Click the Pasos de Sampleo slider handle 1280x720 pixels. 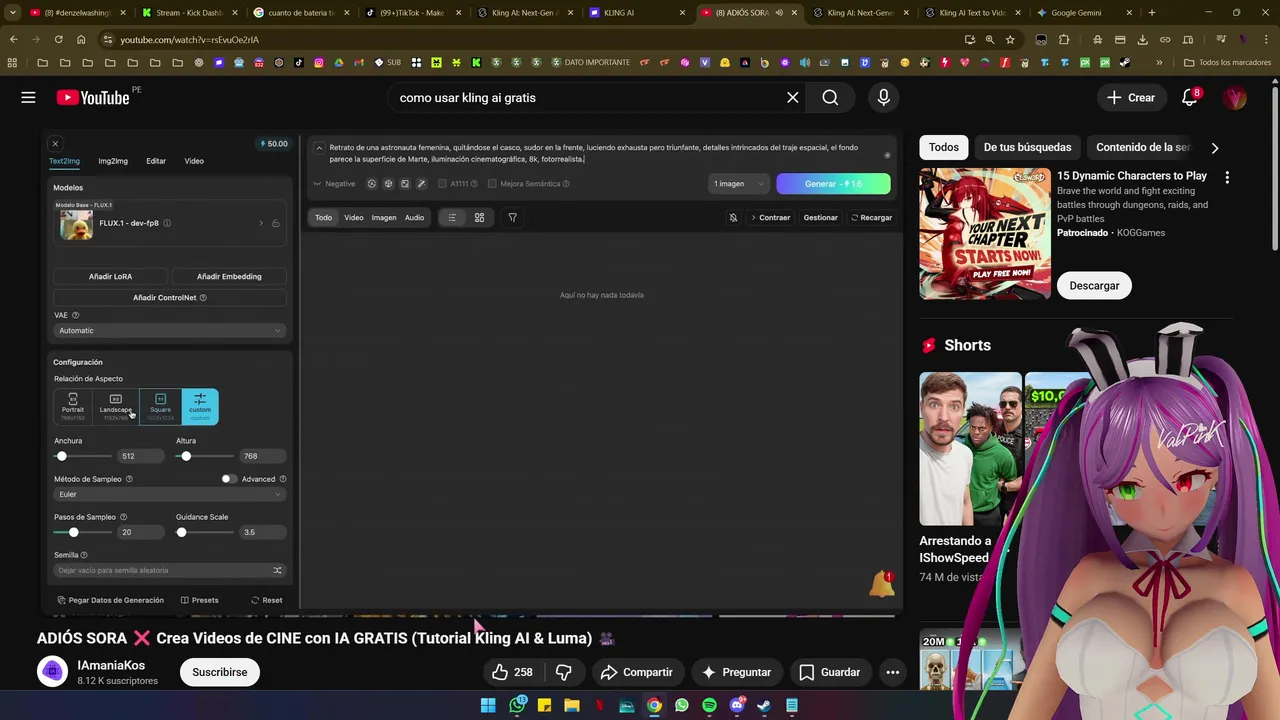tap(73, 532)
